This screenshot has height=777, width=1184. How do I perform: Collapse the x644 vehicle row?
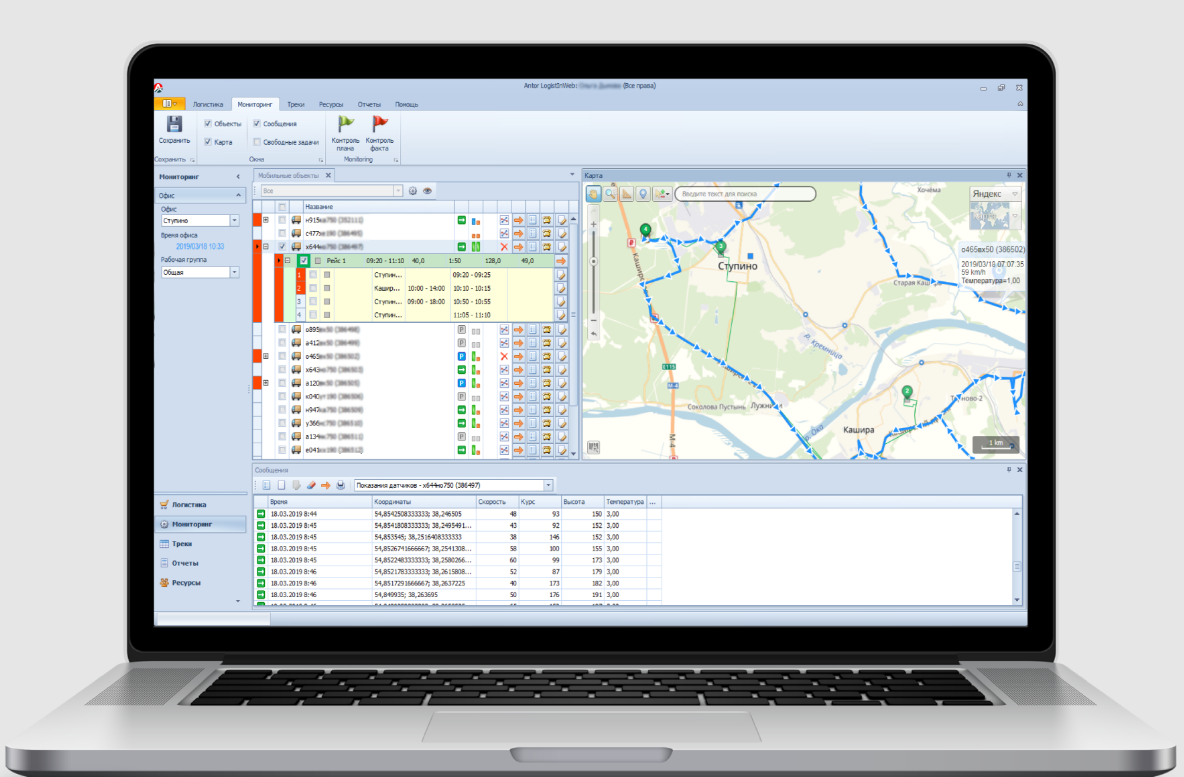pos(266,247)
